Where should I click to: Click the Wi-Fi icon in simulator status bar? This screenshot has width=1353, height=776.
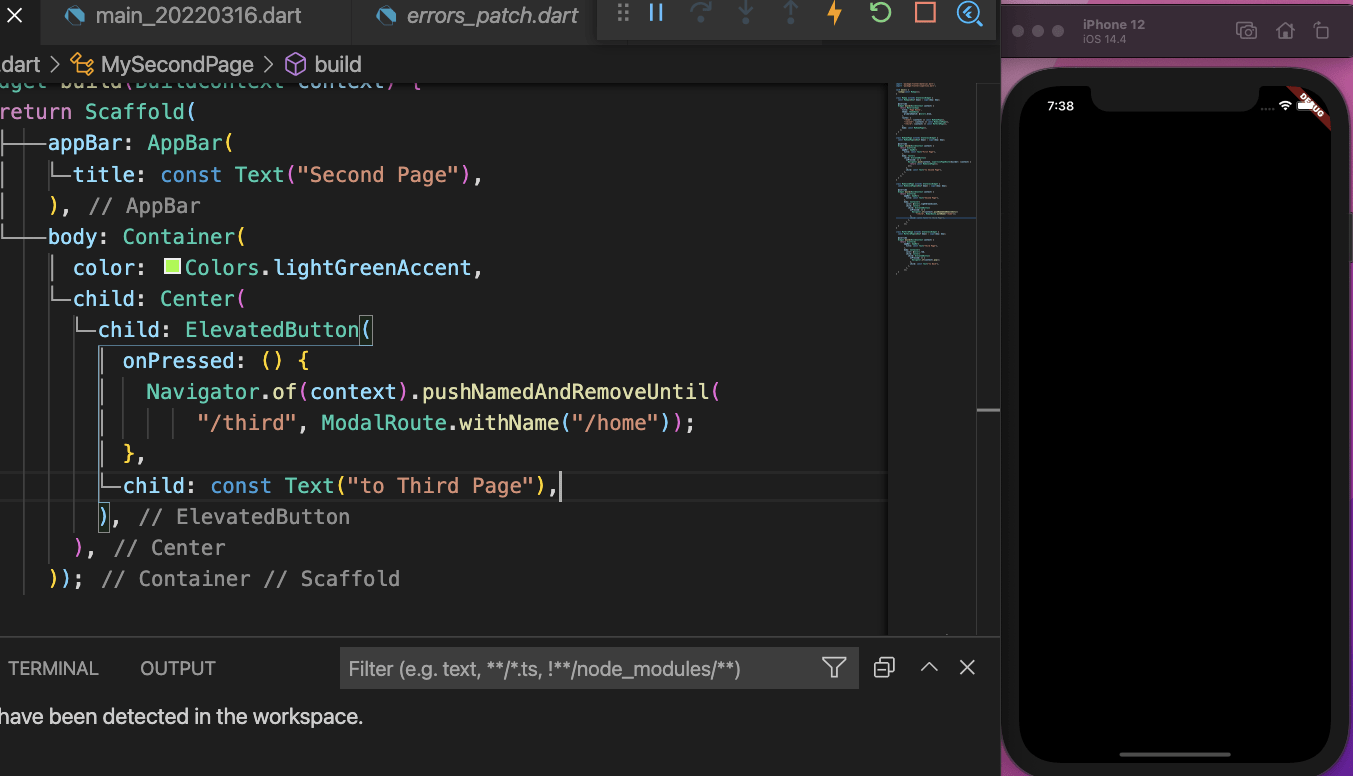click(1285, 105)
